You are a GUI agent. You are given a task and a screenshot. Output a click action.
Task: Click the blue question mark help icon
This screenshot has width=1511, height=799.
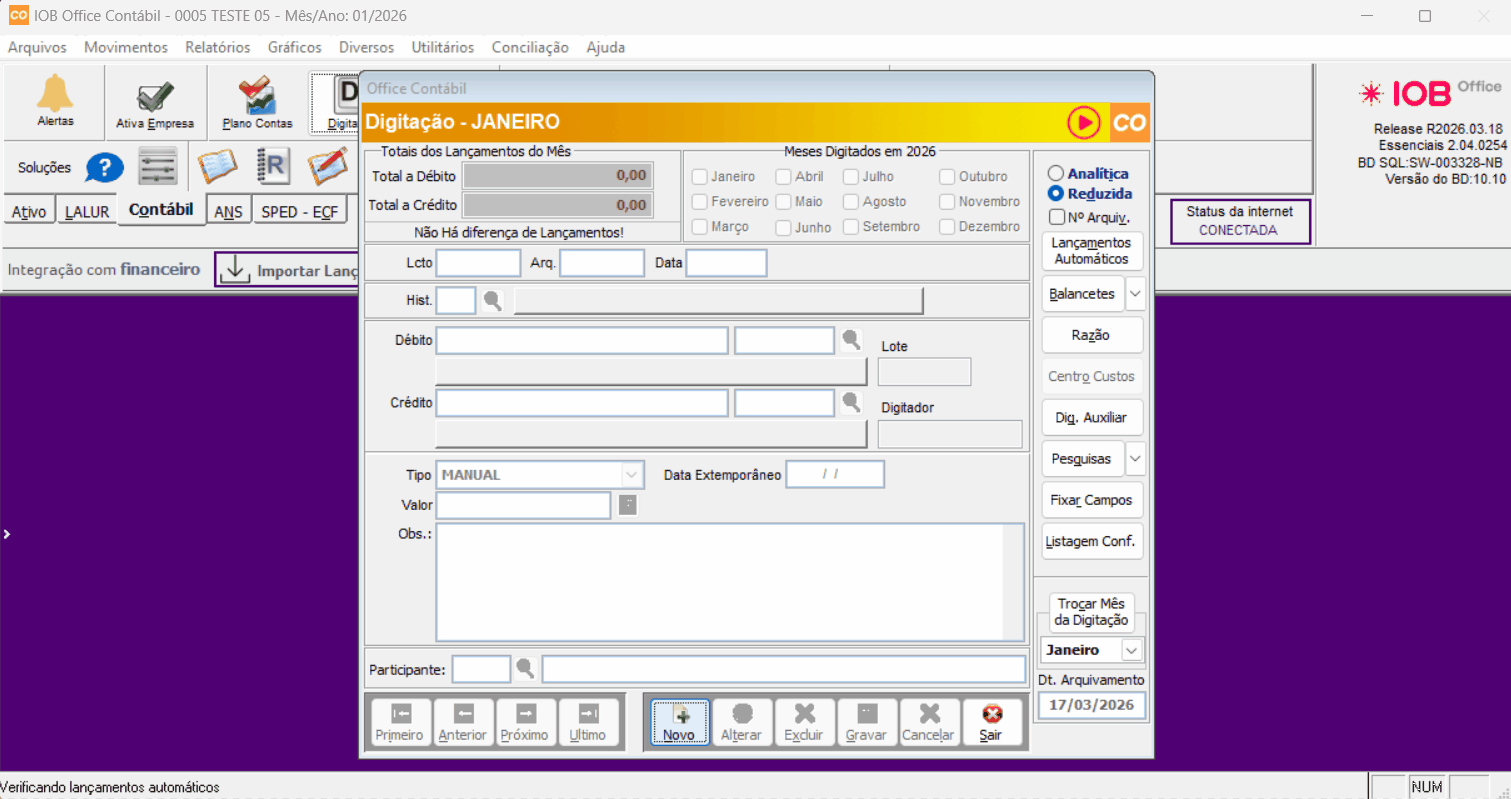[104, 167]
